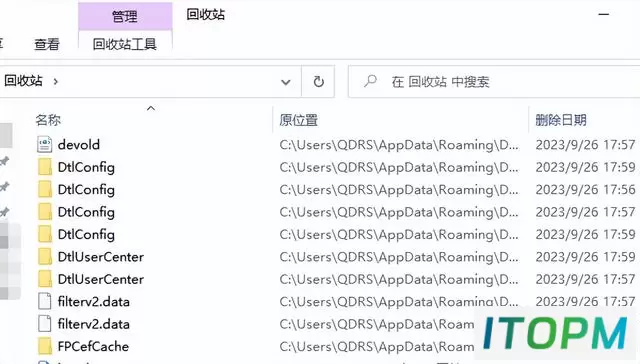Click the topmost pin icon in the sidebar

click(4, 162)
